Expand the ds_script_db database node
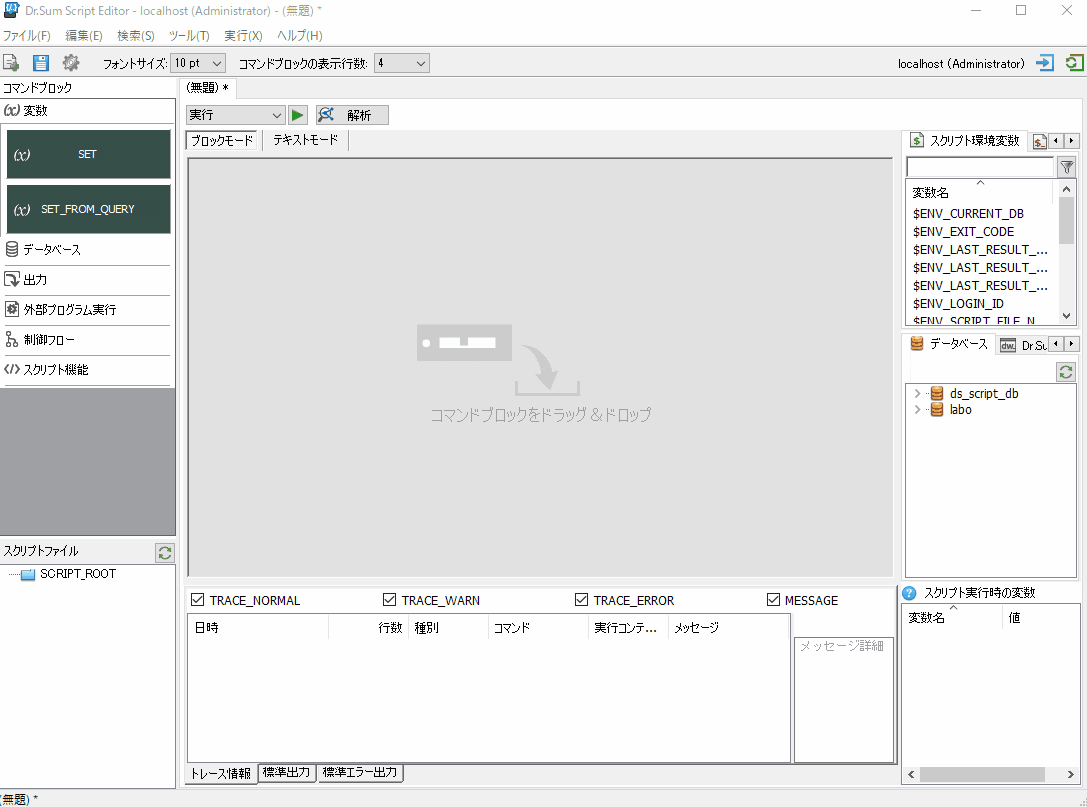Viewport: 1087px width, 807px height. (918, 393)
